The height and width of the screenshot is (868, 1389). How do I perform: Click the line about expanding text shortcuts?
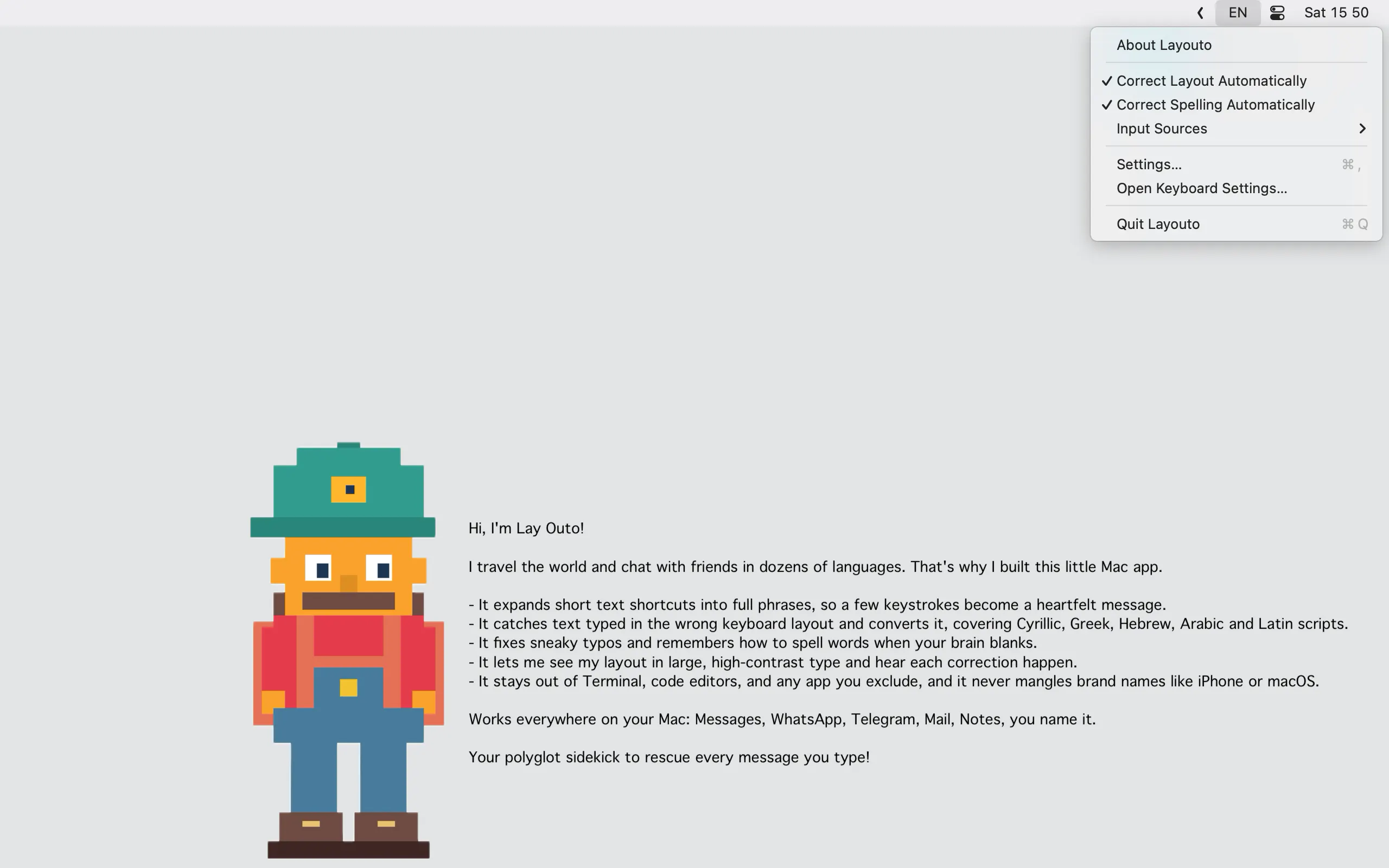point(817,604)
